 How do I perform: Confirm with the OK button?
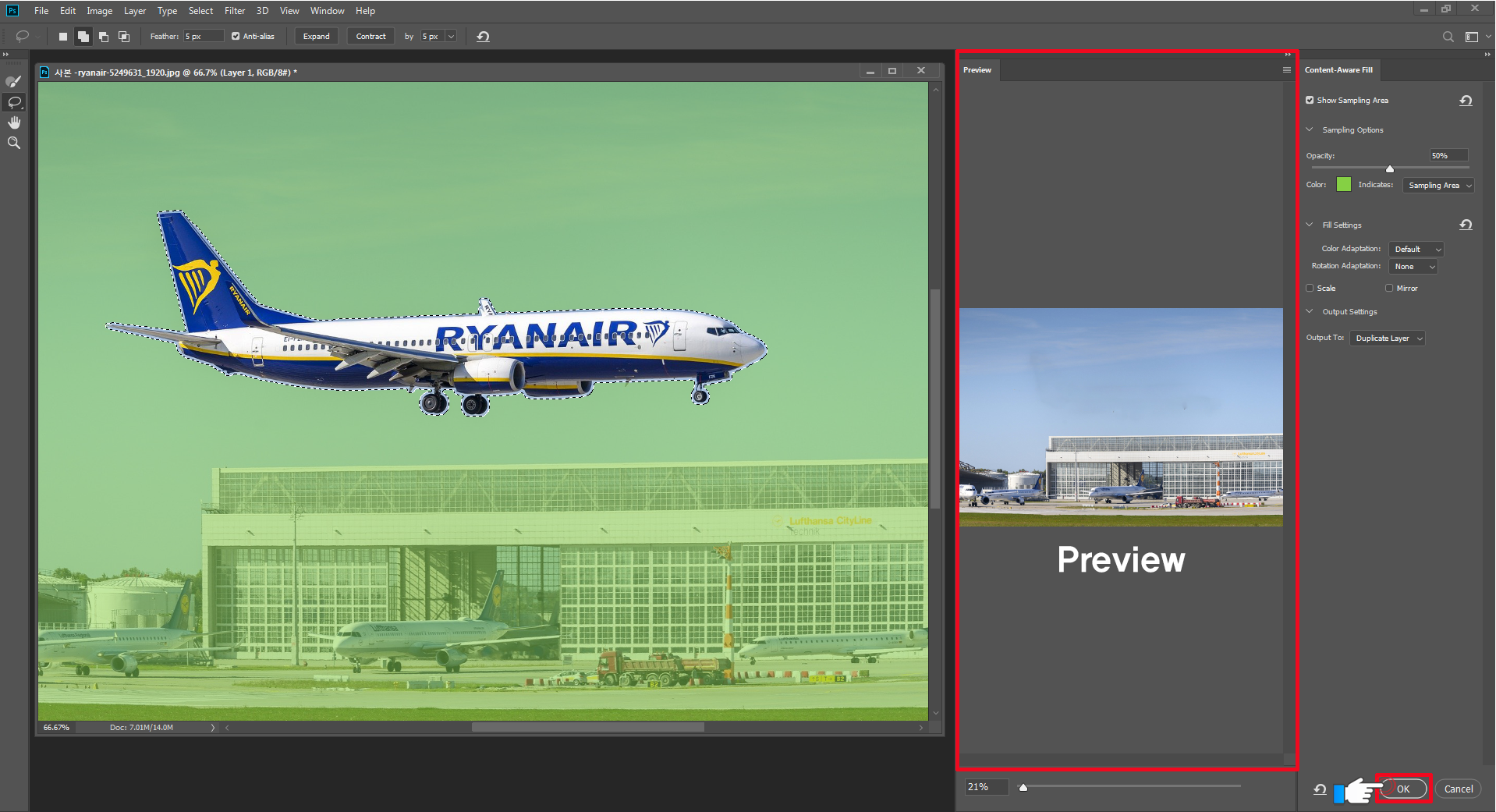click(1403, 789)
